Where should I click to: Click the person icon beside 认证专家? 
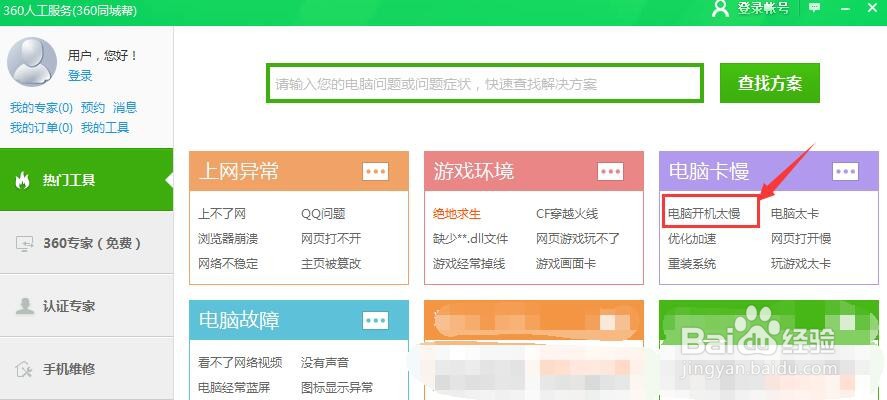(x=24, y=306)
